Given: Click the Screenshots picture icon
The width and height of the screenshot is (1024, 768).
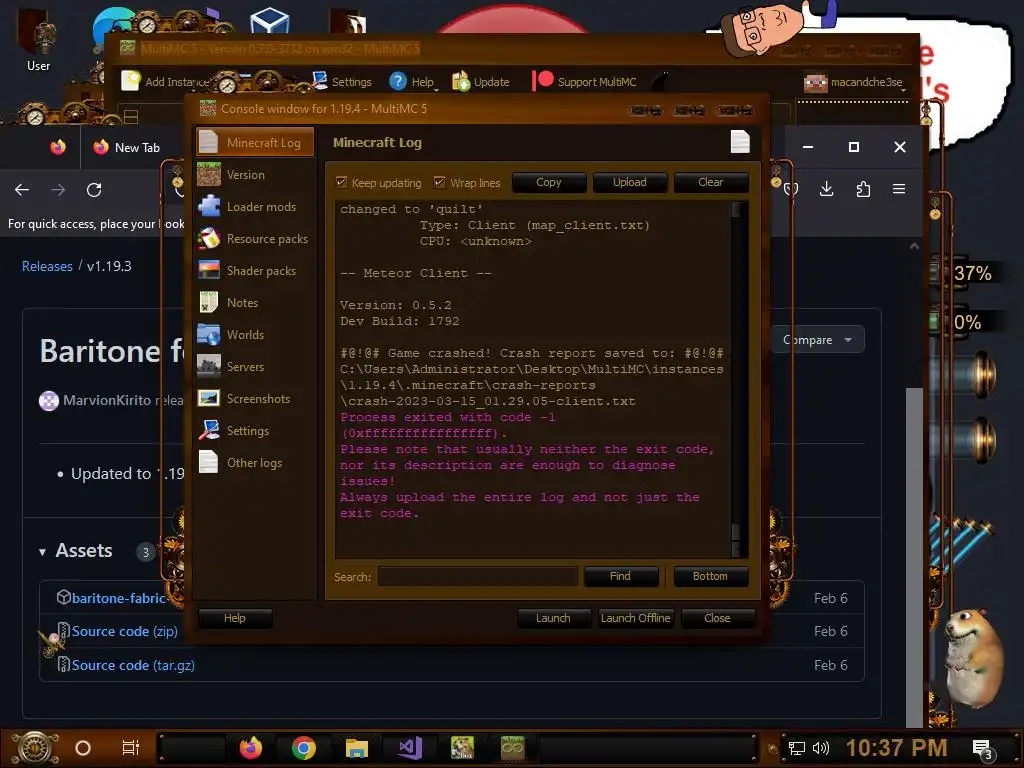Looking at the screenshot, I should coord(209,398).
